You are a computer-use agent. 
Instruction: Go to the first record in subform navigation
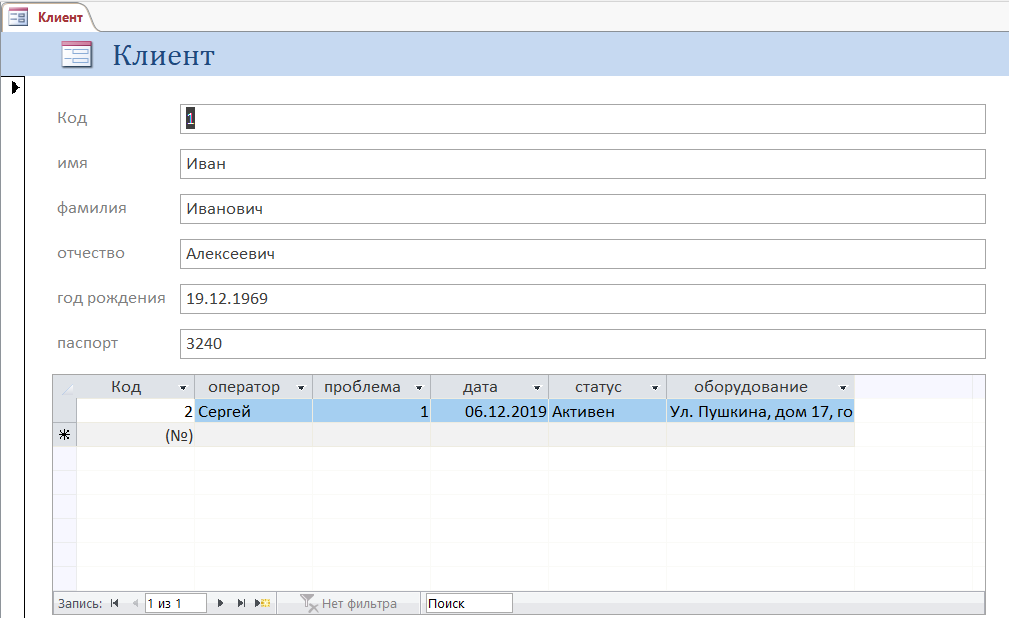tap(115, 603)
